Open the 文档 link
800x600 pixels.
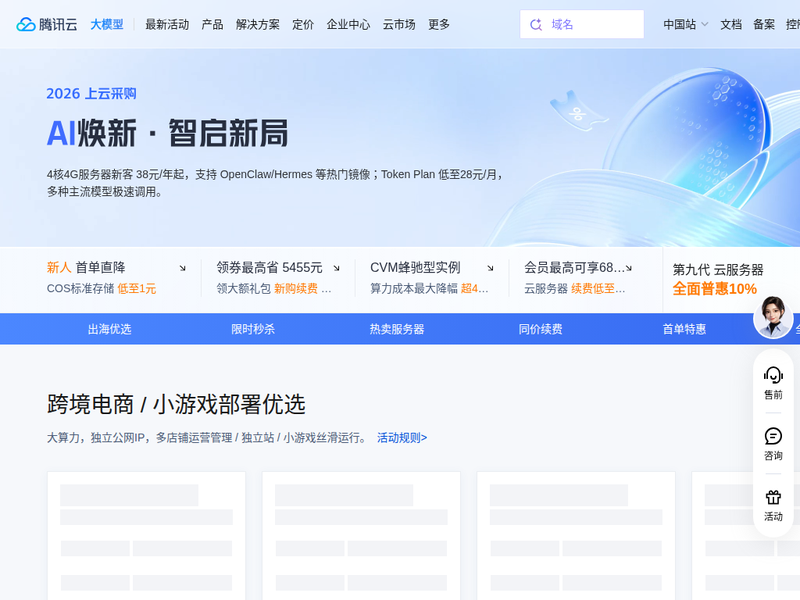coord(731,24)
